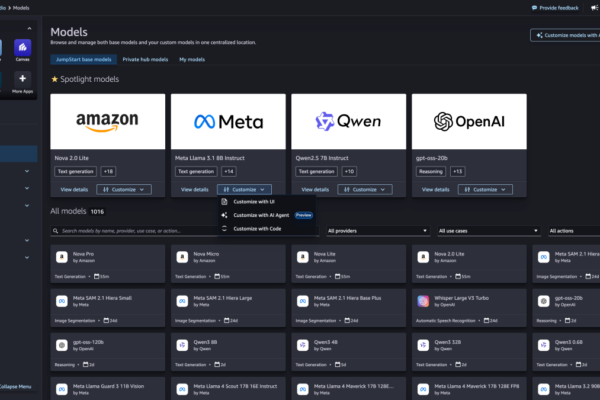Choose Customize with Code menu item

258,229
